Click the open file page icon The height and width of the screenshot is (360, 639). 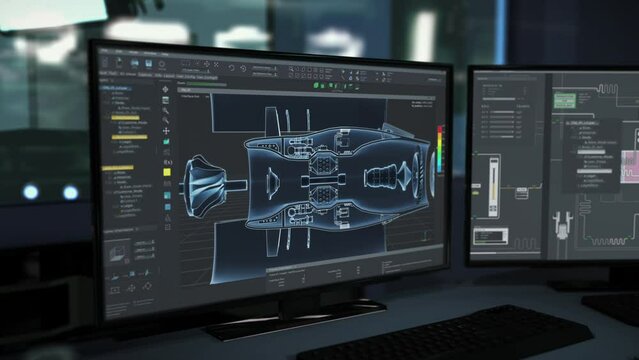coord(119,63)
